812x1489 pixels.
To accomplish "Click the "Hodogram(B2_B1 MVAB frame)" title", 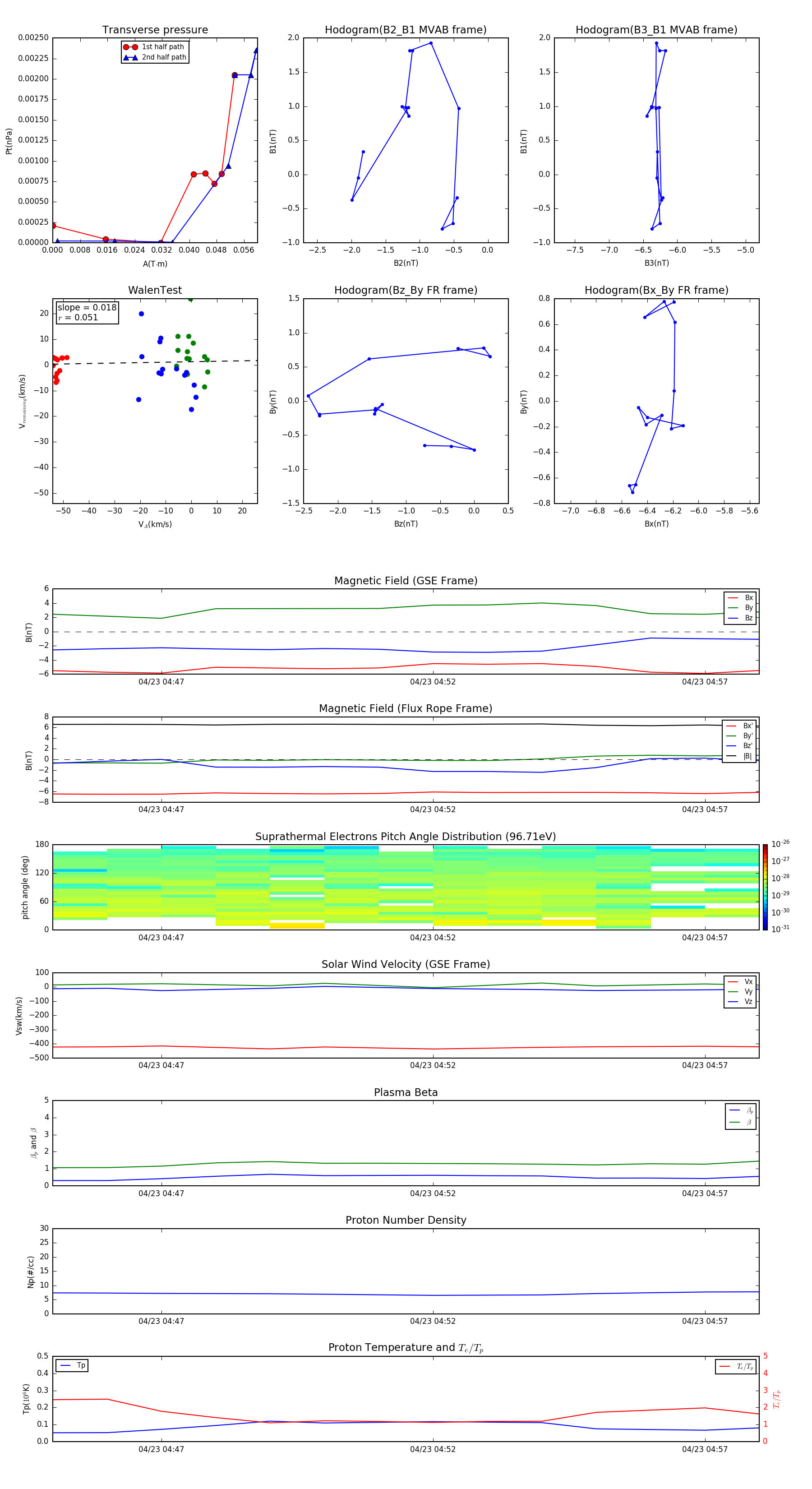I will click(406, 29).
